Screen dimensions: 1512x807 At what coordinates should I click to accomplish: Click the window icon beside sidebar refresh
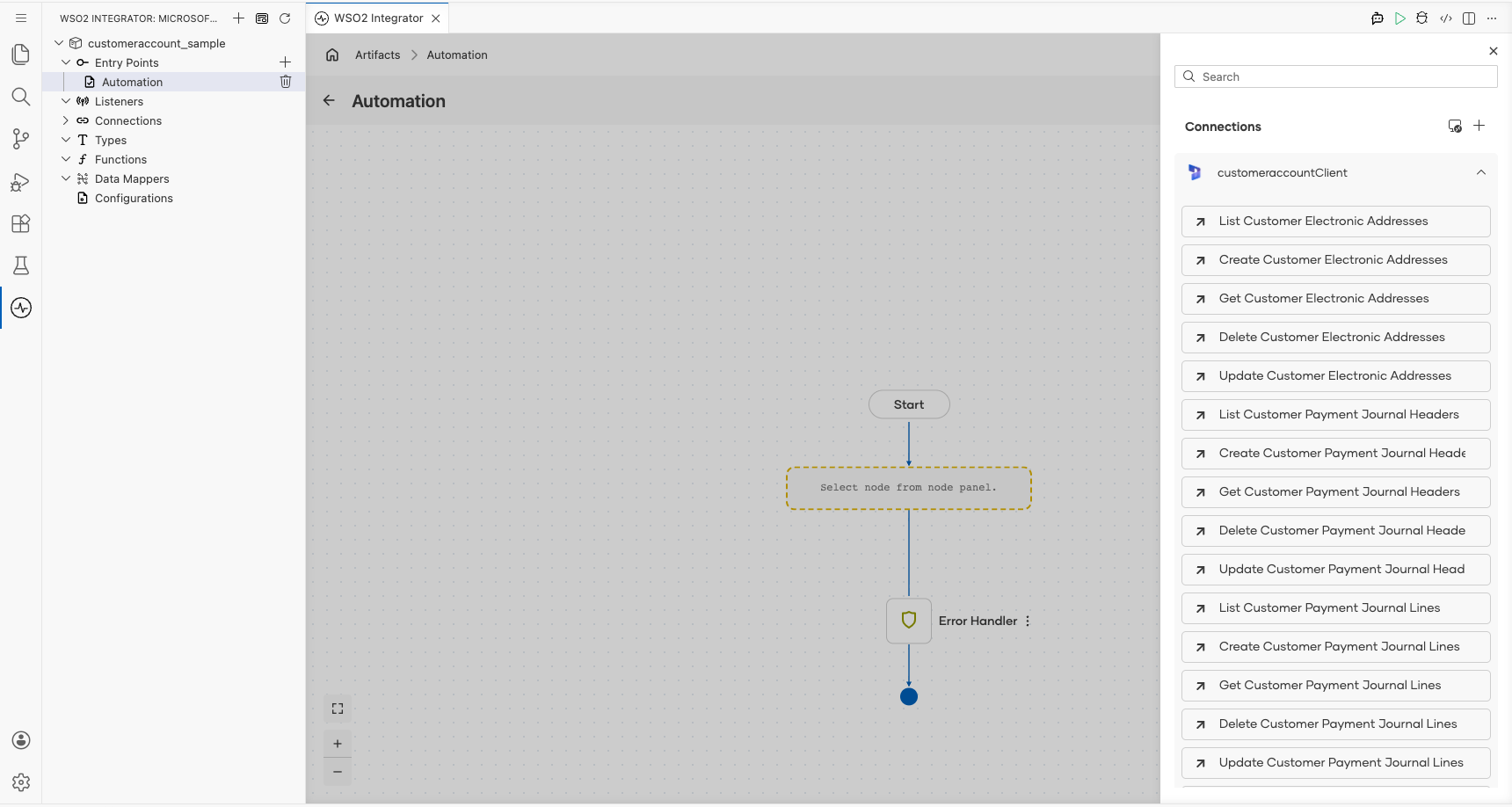click(262, 18)
